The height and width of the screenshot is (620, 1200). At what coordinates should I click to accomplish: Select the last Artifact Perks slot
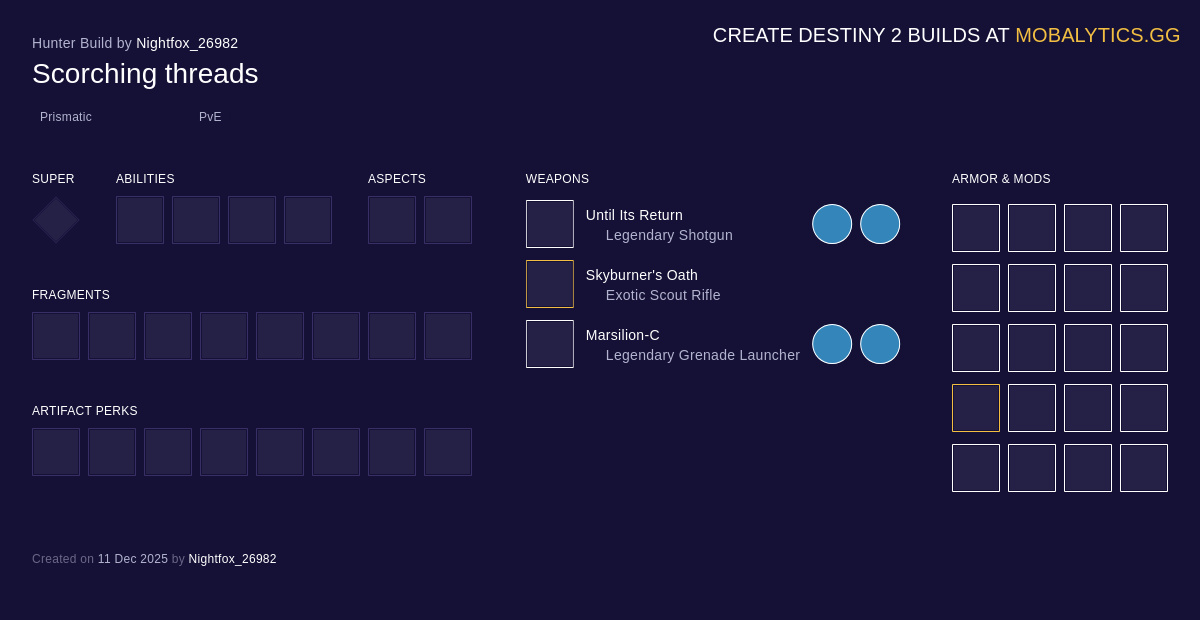tap(448, 452)
